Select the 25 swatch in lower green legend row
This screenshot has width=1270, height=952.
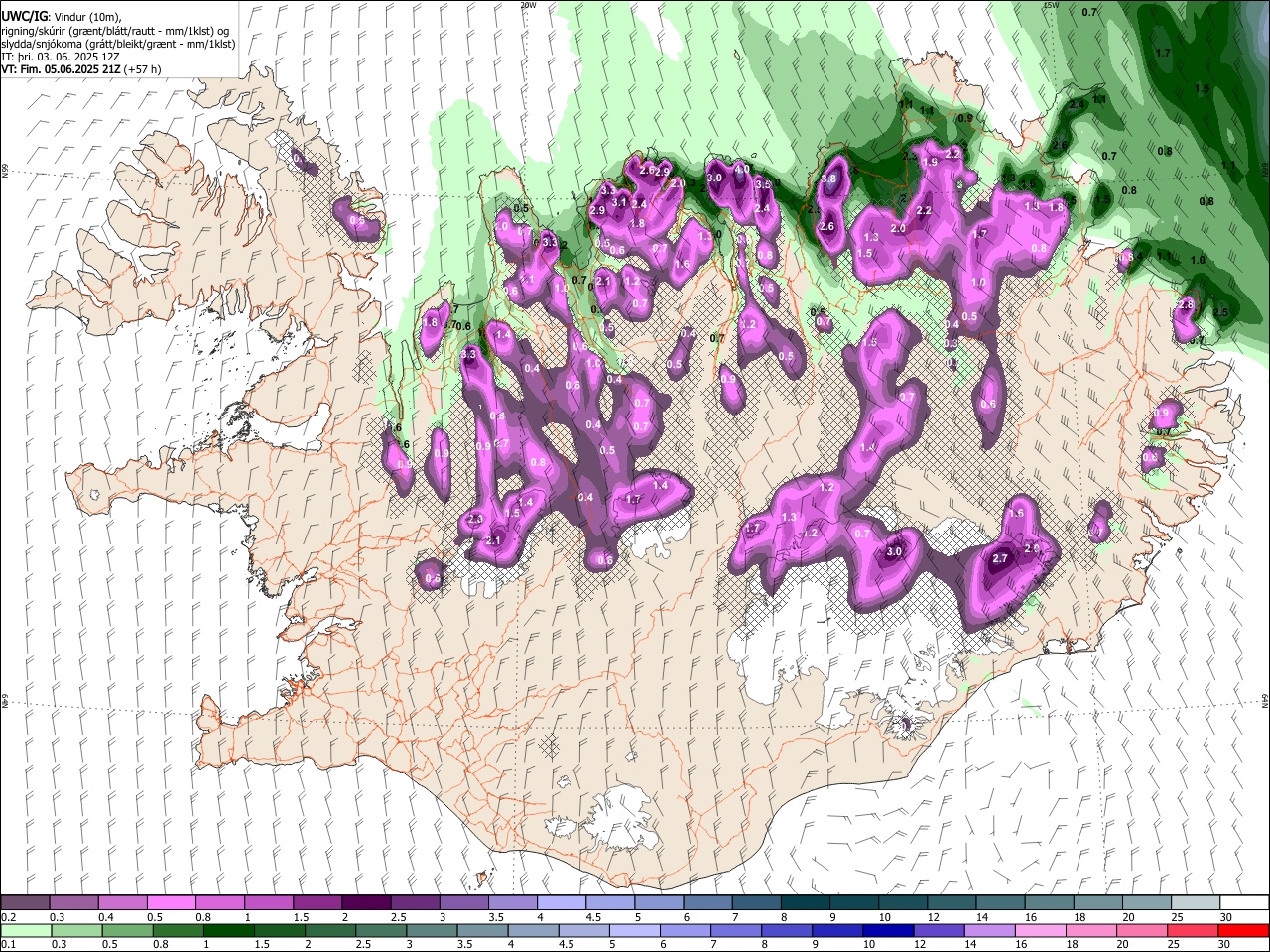1193,930
